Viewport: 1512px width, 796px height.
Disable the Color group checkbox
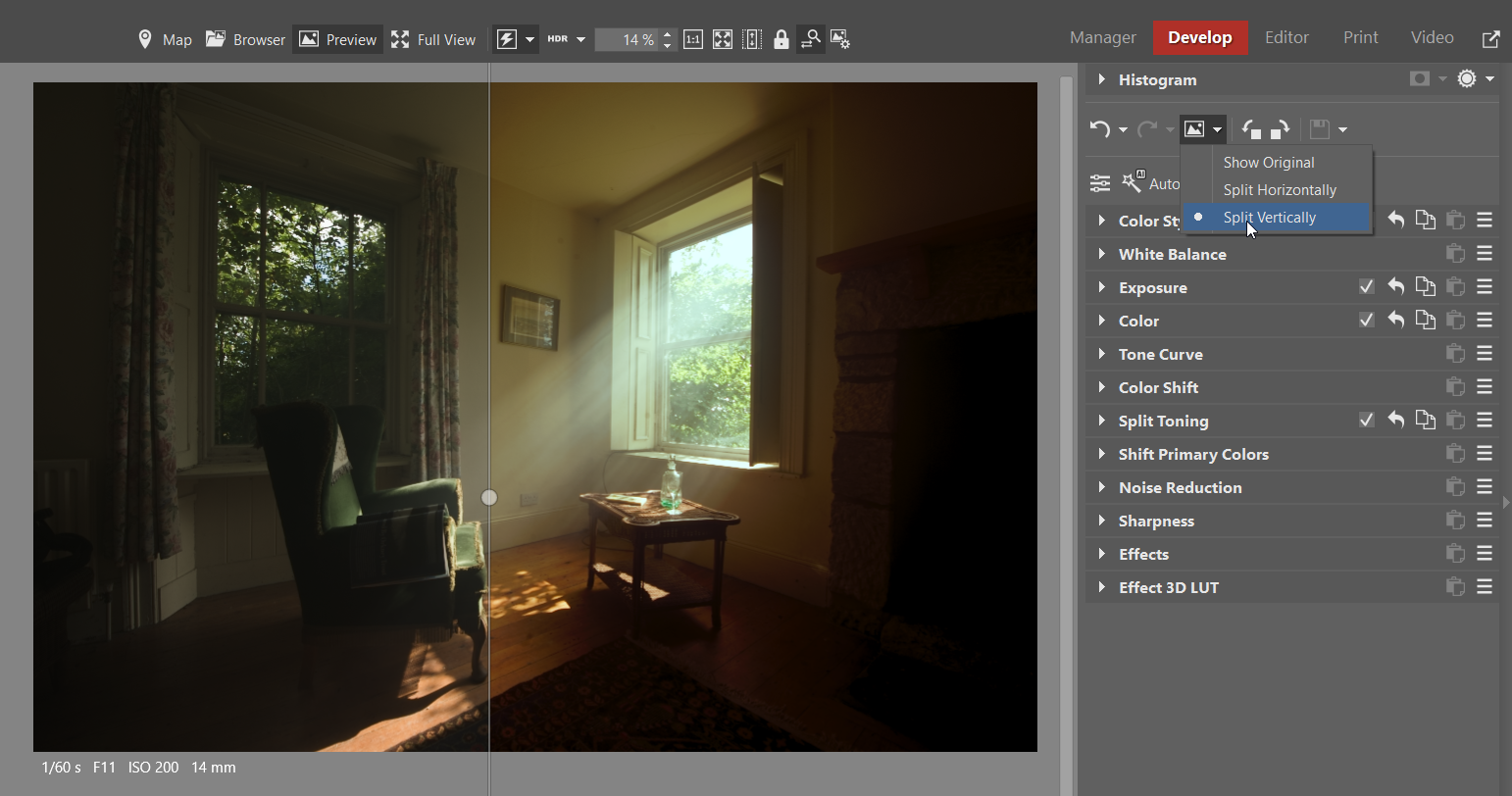click(x=1367, y=321)
